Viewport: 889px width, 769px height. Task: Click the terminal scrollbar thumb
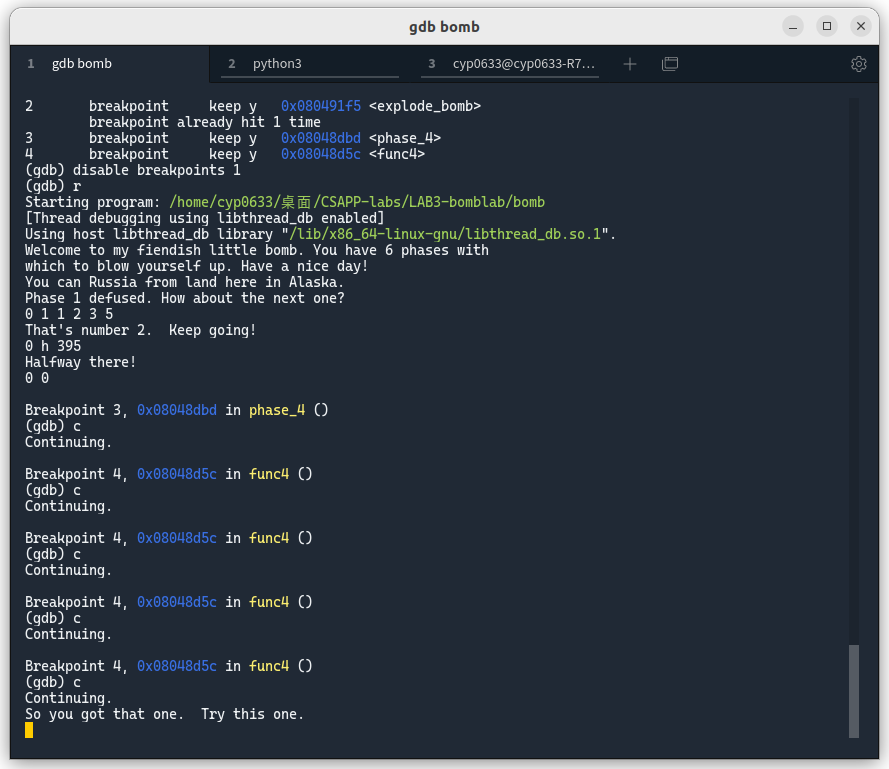point(854,691)
